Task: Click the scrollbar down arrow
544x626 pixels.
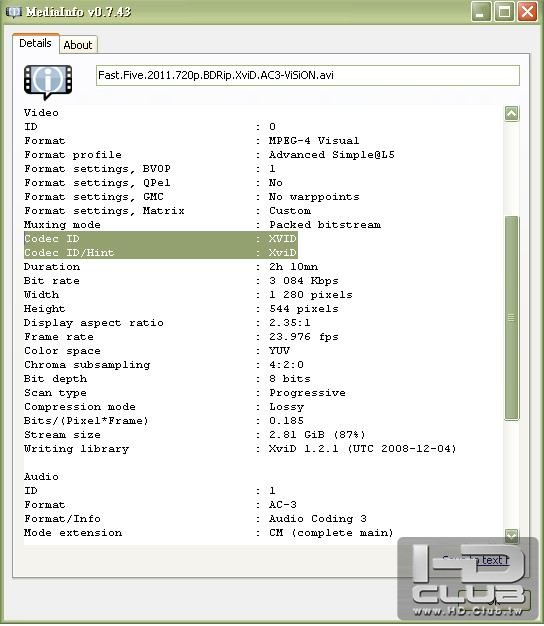Action: [x=512, y=535]
